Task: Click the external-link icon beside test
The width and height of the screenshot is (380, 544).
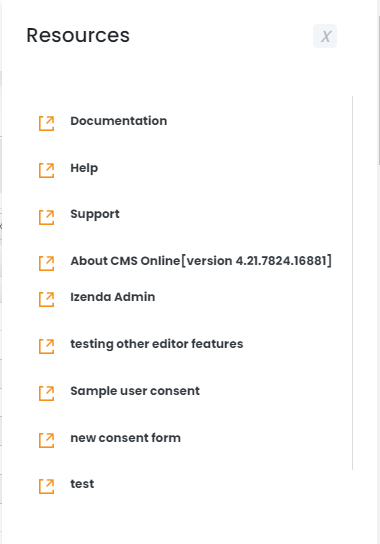Action: click(x=47, y=486)
